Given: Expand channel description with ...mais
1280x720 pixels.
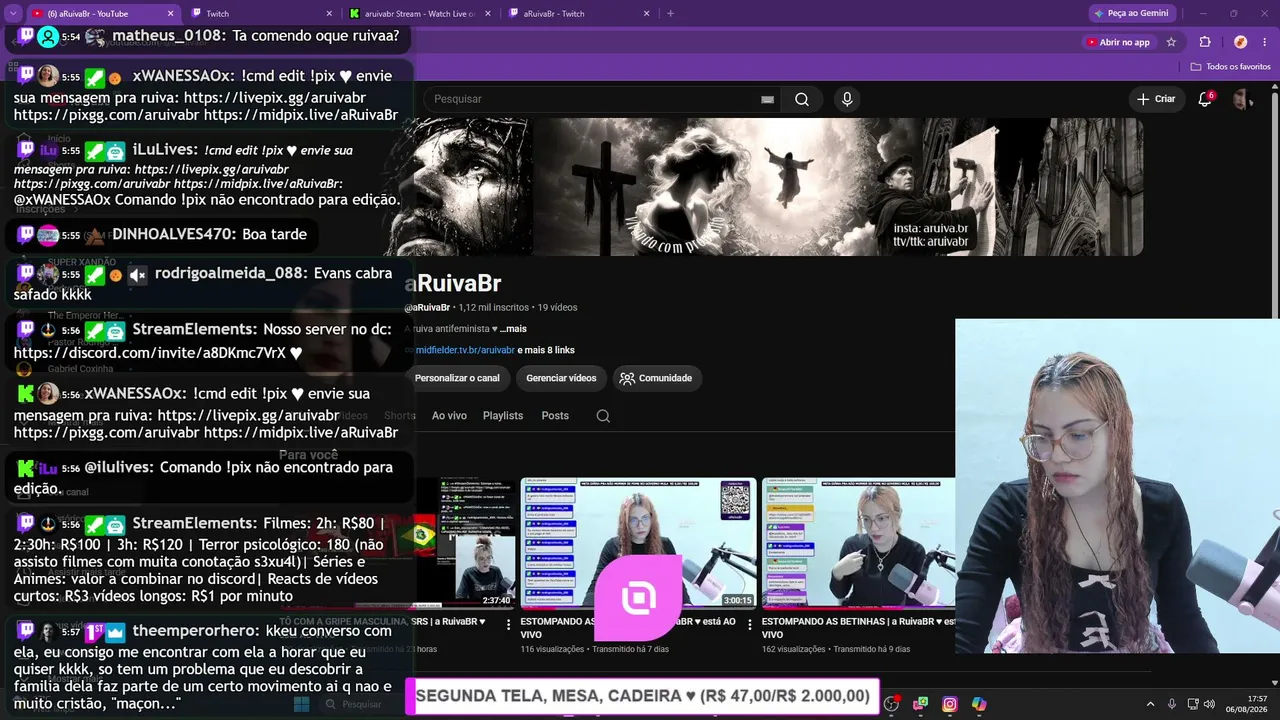Looking at the screenshot, I should pyautogui.click(x=513, y=329).
